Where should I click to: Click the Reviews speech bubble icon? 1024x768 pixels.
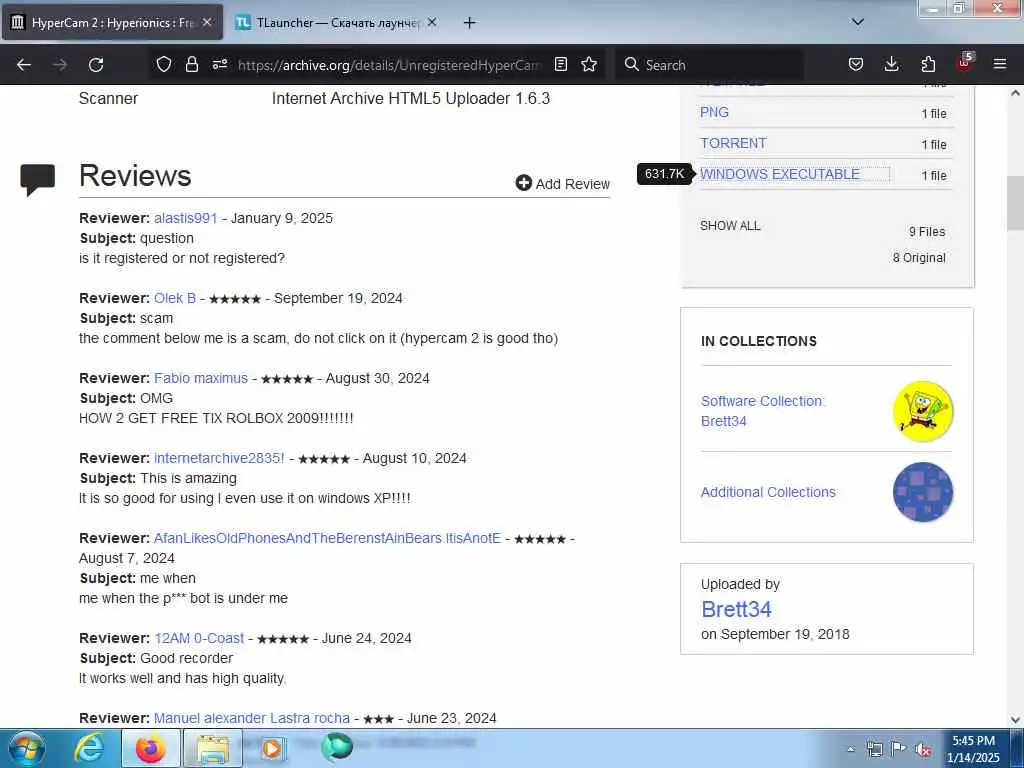(38, 180)
